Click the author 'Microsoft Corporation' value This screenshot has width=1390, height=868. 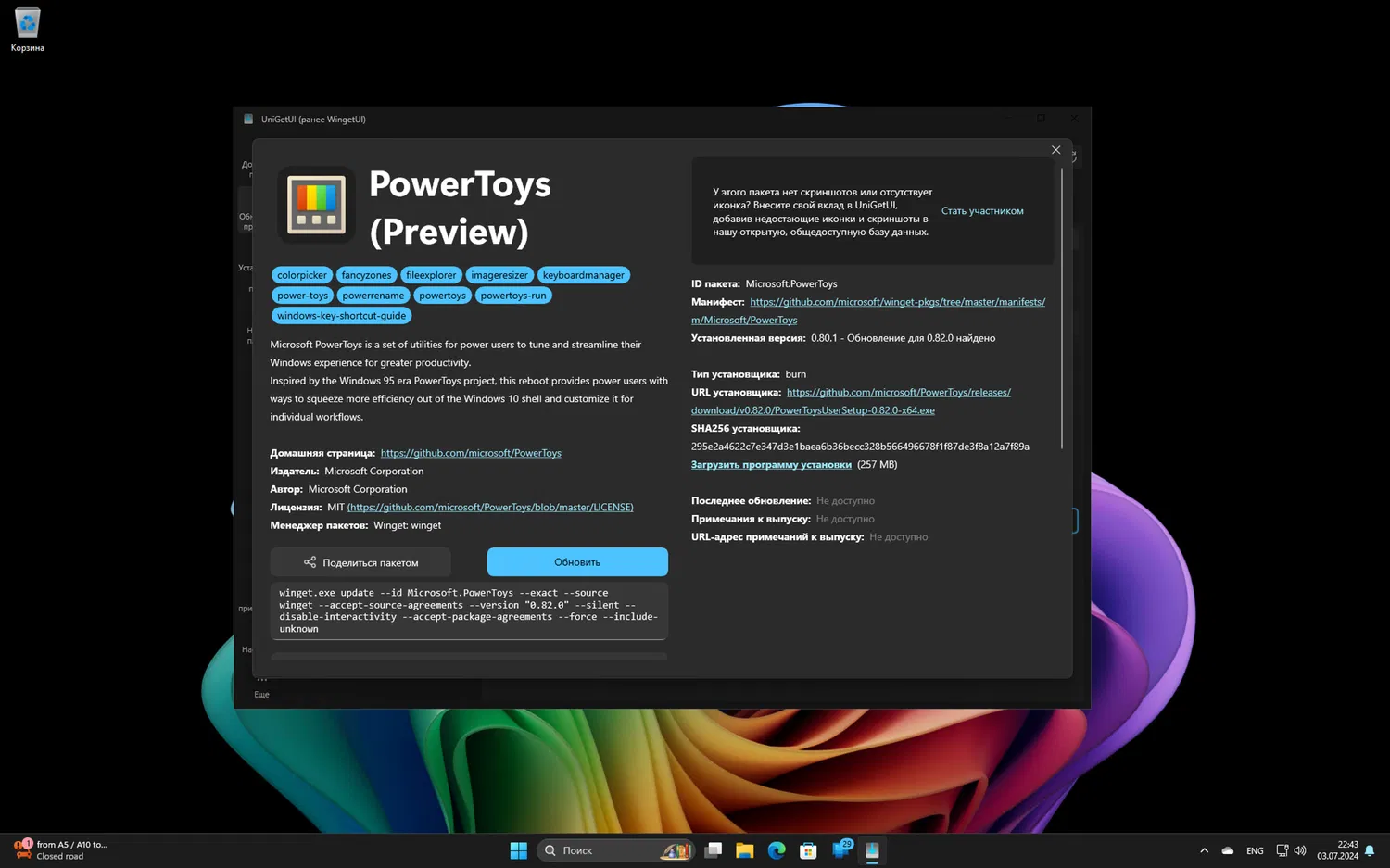358,489
